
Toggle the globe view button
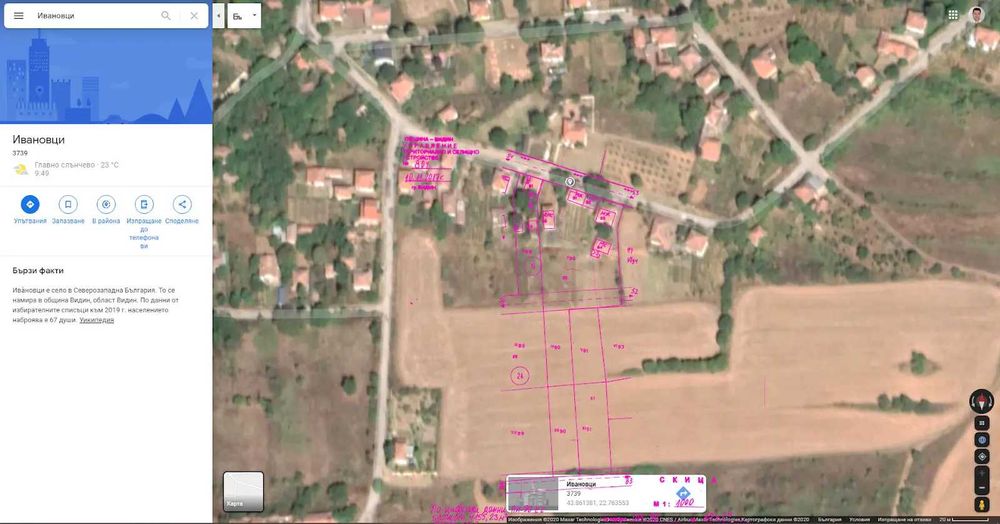pyautogui.click(x=982, y=440)
